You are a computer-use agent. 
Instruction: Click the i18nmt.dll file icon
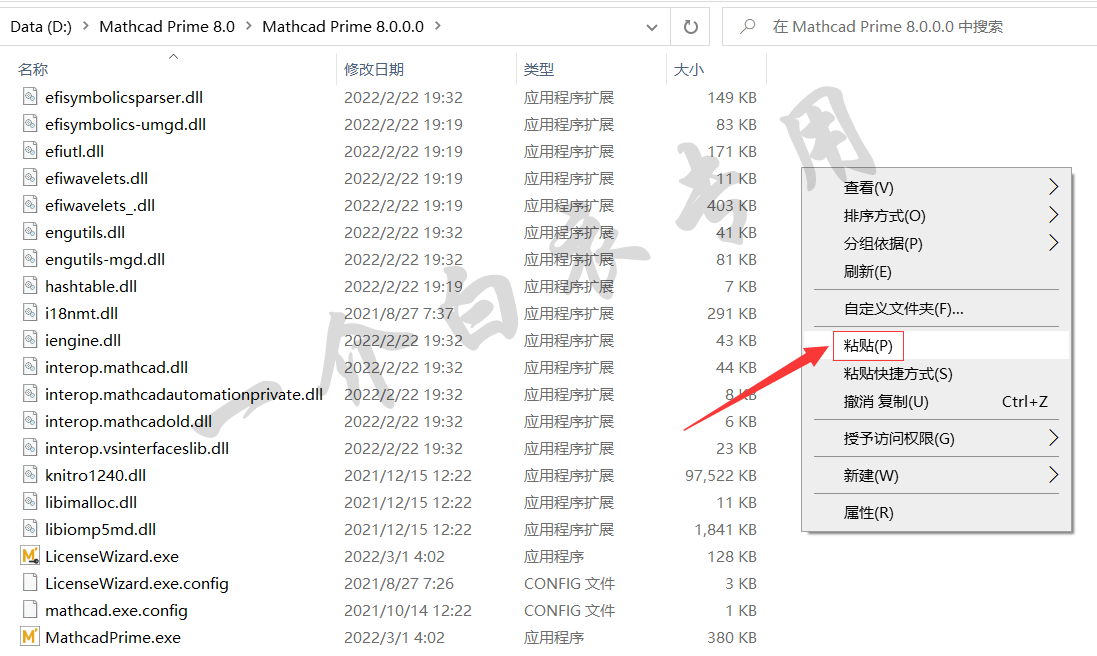30,313
